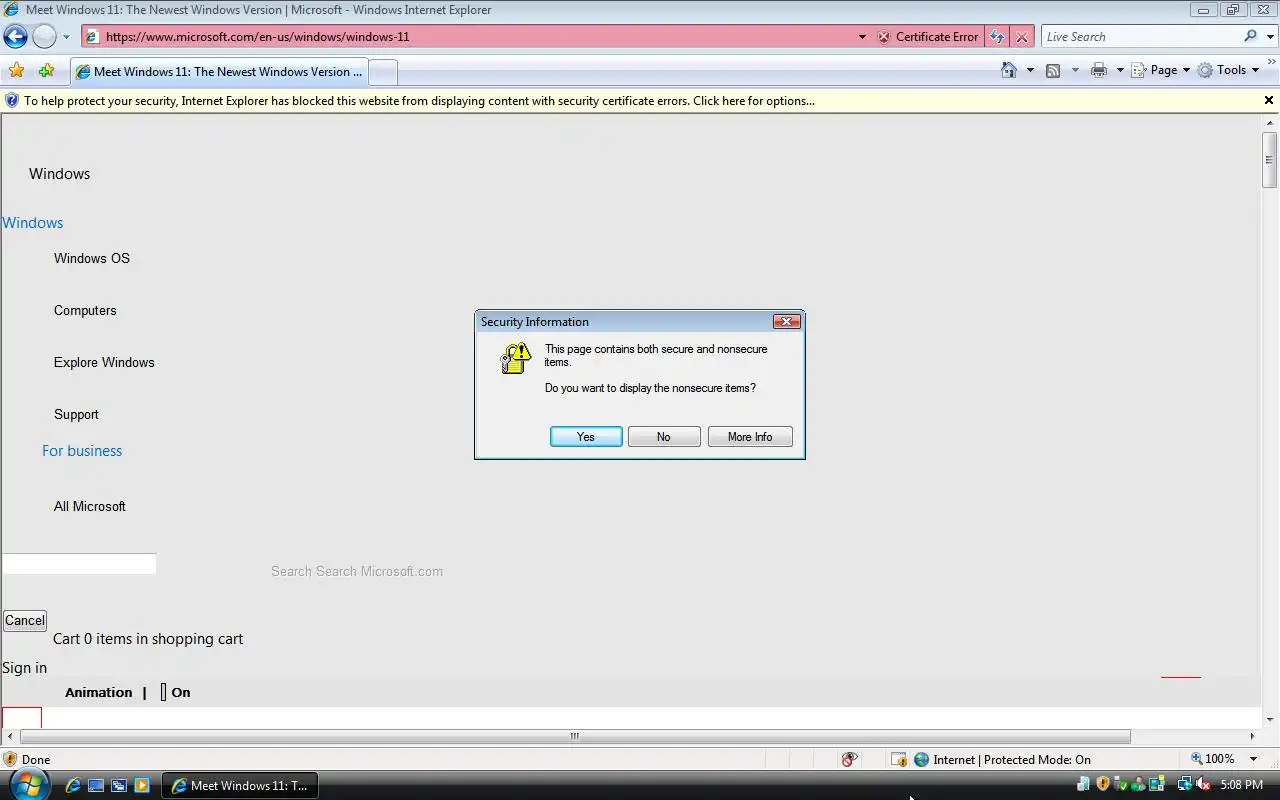Select the Meet Windows 11 browser tab
Viewport: 1280px width, 800px height.
tap(219, 72)
